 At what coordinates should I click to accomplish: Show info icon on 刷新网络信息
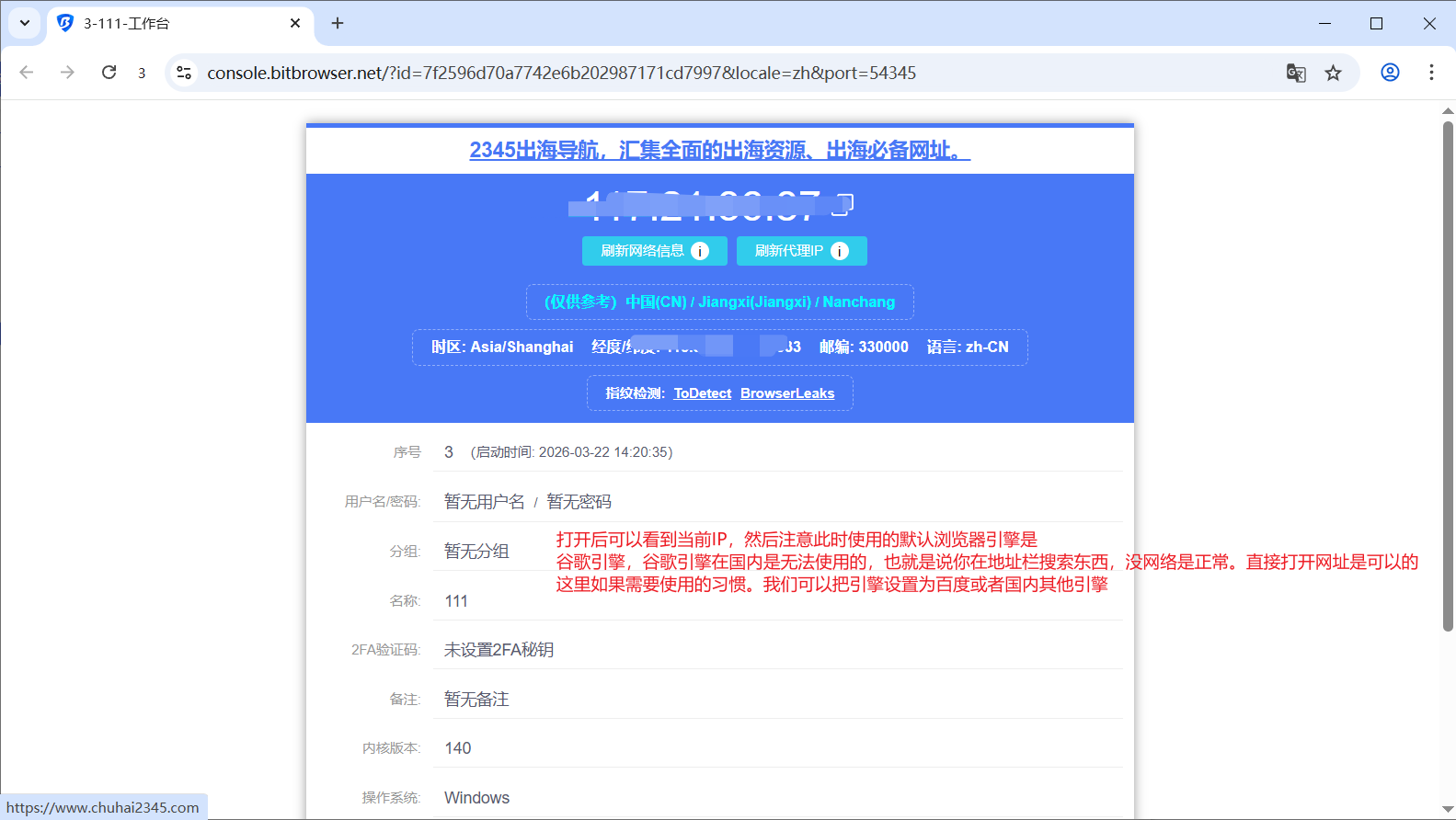click(700, 251)
